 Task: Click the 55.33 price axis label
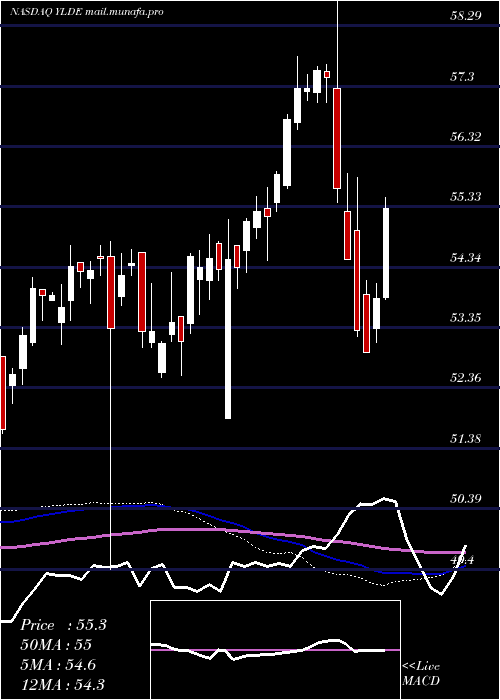465,197
